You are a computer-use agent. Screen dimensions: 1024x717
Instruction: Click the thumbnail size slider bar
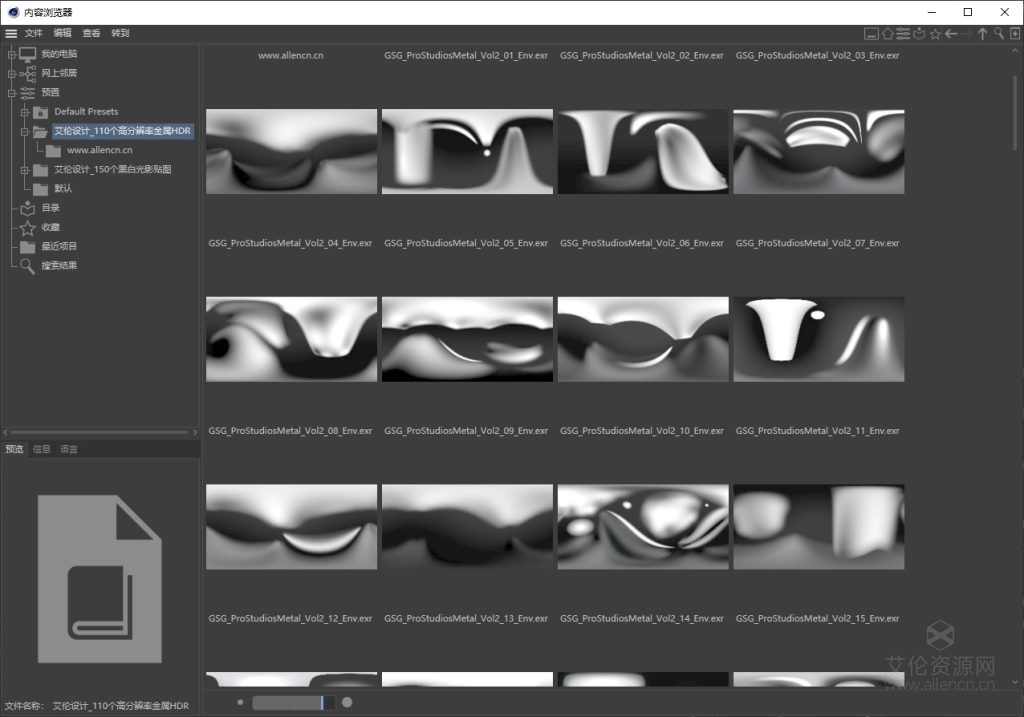pyautogui.click(x=293, y=703)
